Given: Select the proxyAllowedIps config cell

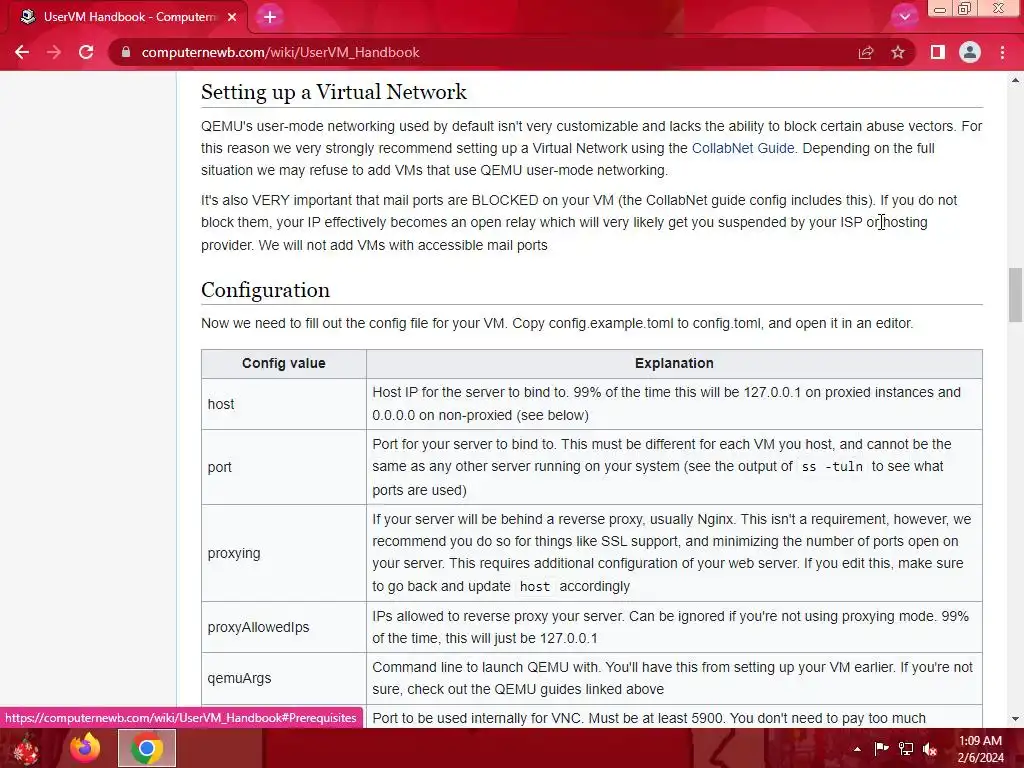Looking at the screenshot, I should [x=283, y=627].
